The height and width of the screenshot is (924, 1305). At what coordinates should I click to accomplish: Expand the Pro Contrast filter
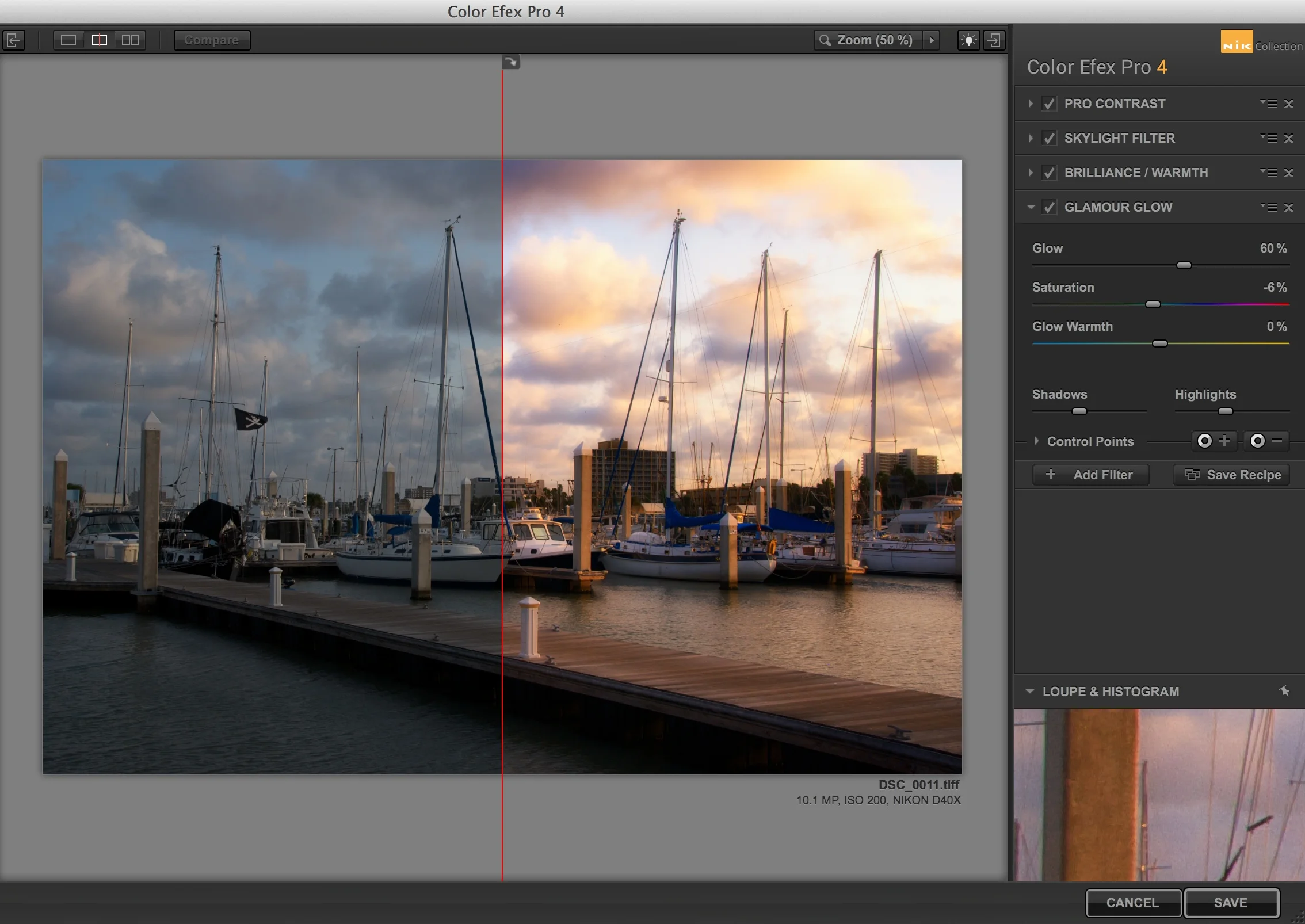[x=1031, y=104]
